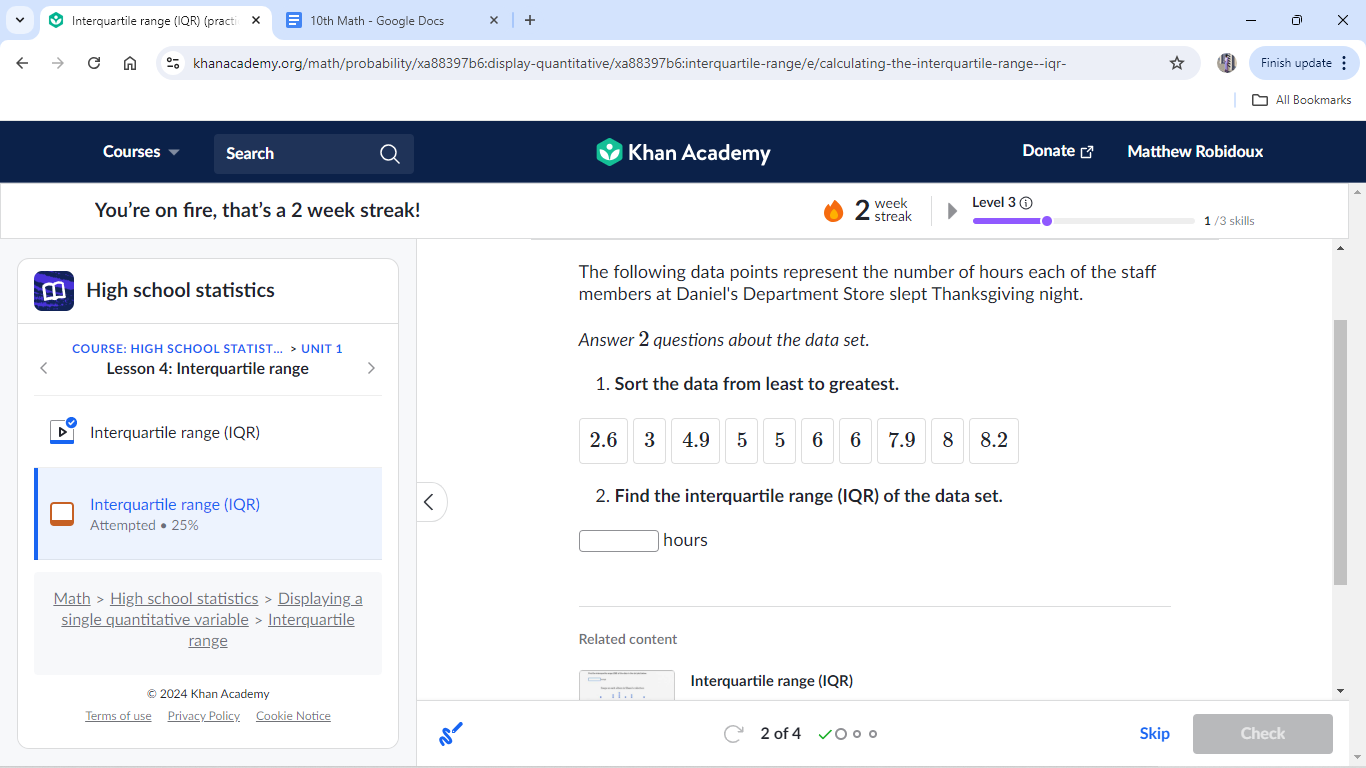This screenshot has width=1366, height=768.
Task: Click the page vertical scrollbar thumb
Action: (1340, 452)
